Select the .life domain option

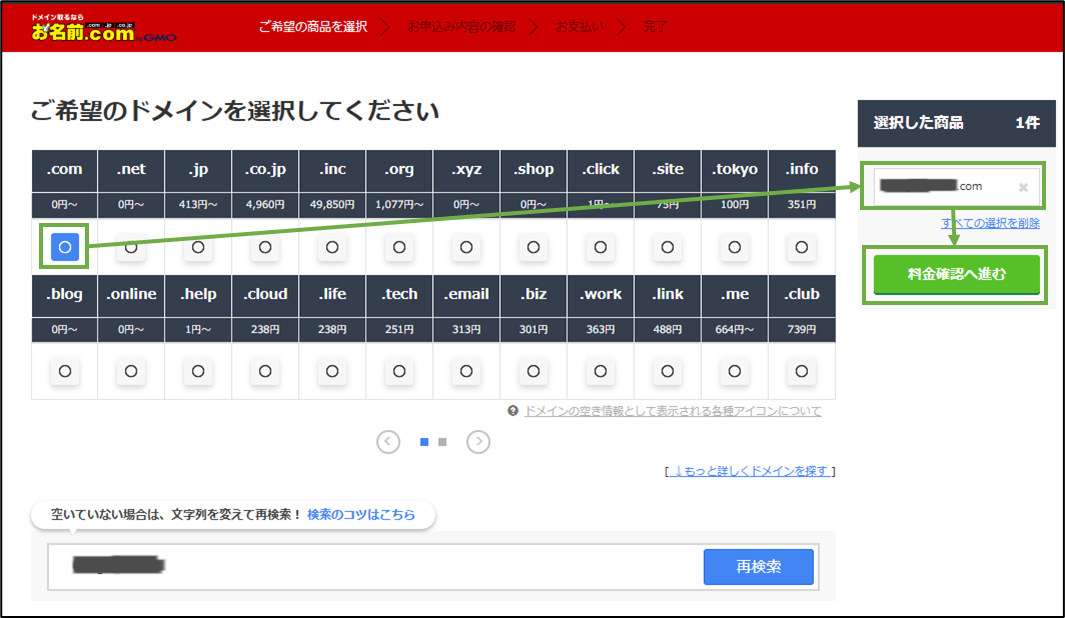coord(332,371)
